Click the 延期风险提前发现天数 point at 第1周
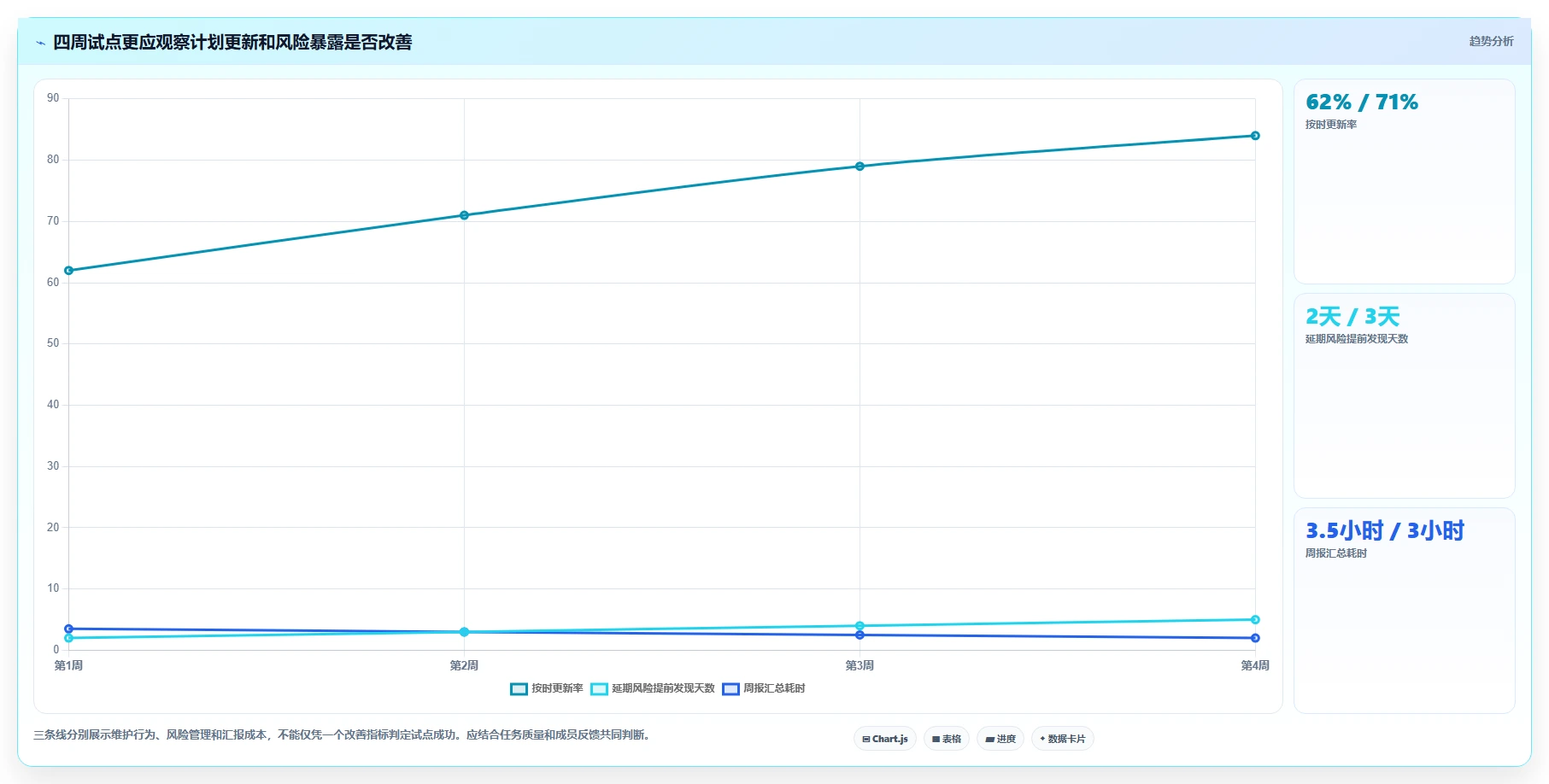The height and width of the screenshot is (784, 1549). (x=69, y=638)
